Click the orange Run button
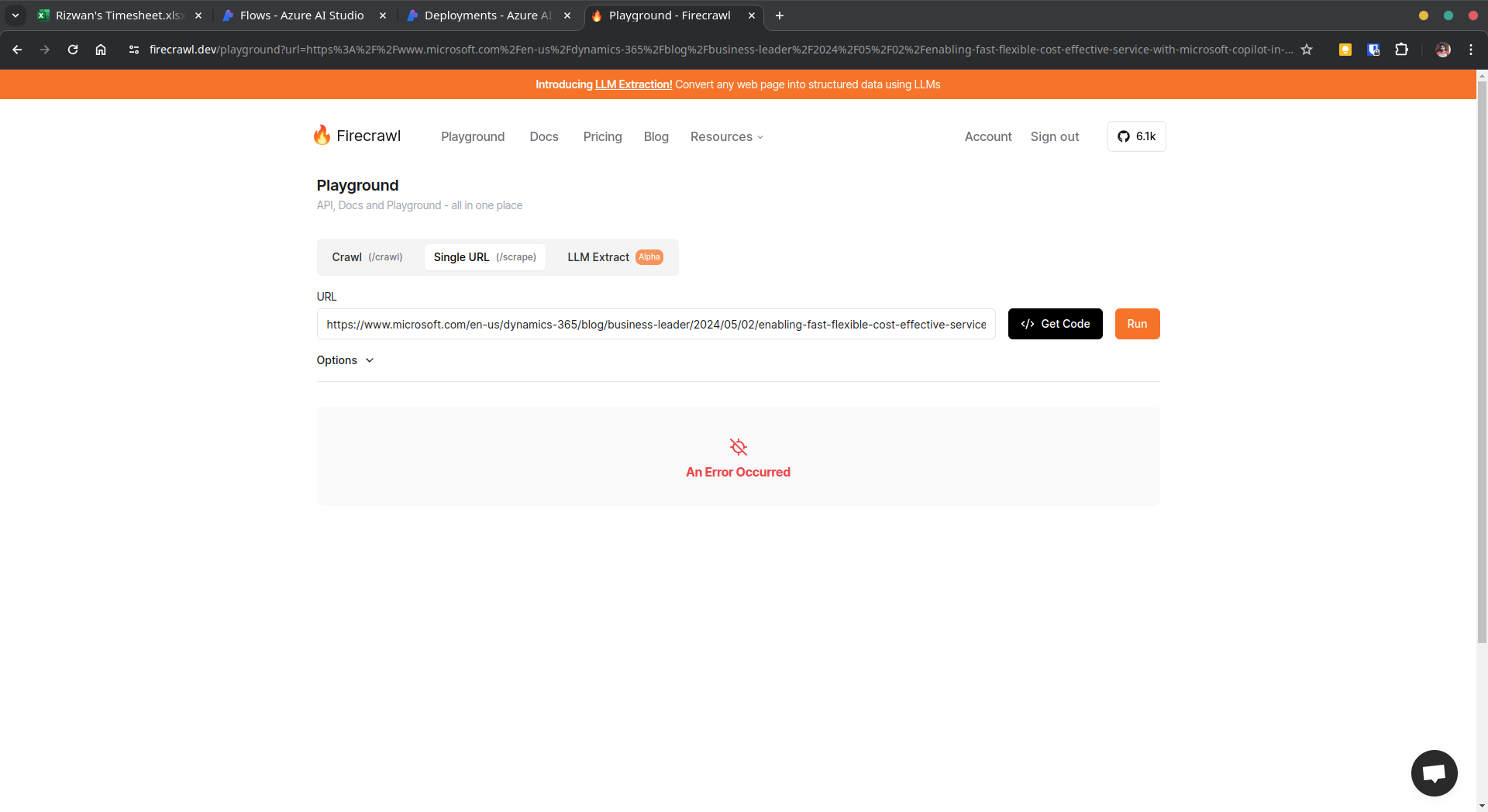This screenshot has width=1488, height=812. pyautogui.click(x=1138, y=324)
